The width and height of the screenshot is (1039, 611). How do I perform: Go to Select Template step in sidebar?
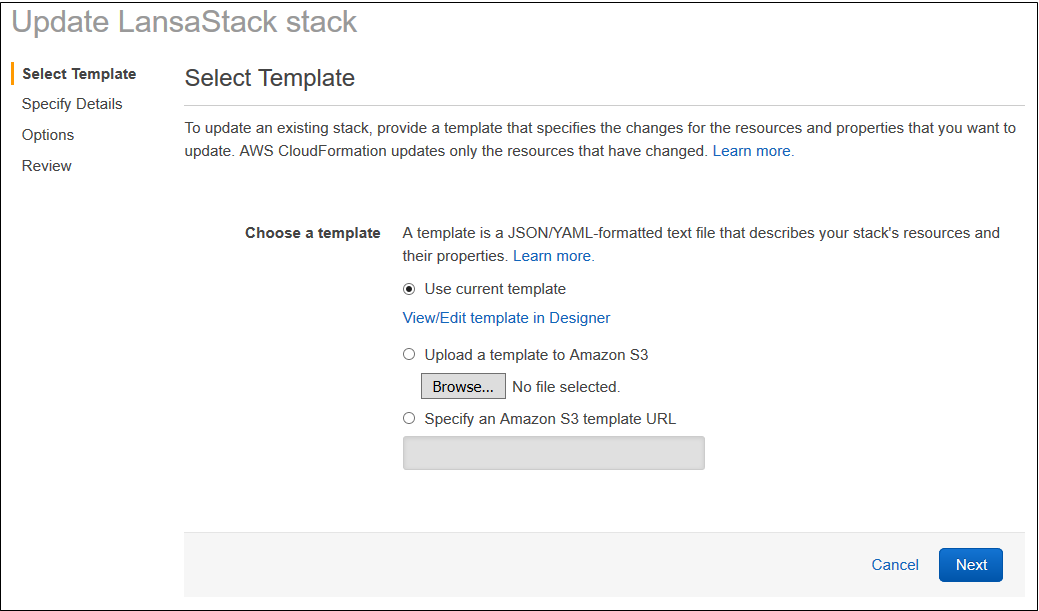tap(79, 74)
